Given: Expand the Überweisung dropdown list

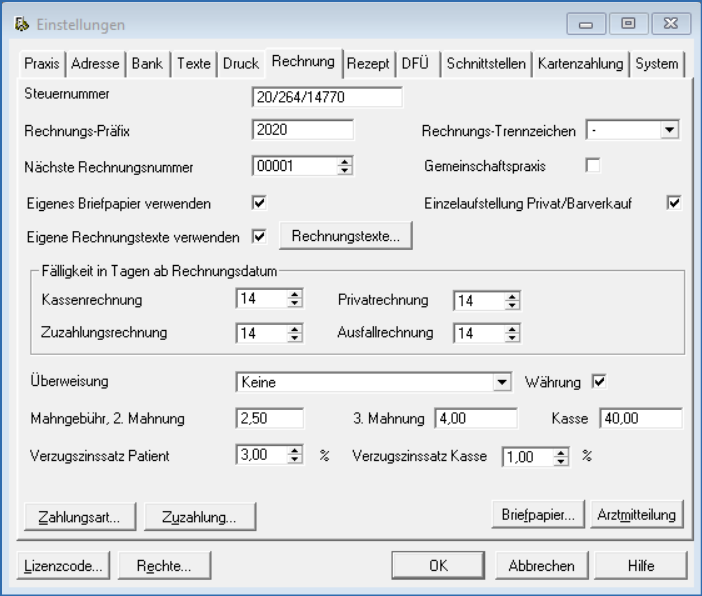Looking at the screenshot, I should [501, 382].
